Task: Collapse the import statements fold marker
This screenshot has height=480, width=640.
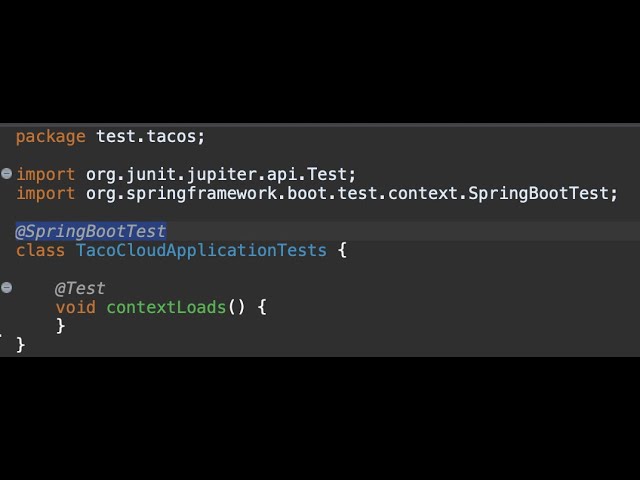Action: pos(6,174)
